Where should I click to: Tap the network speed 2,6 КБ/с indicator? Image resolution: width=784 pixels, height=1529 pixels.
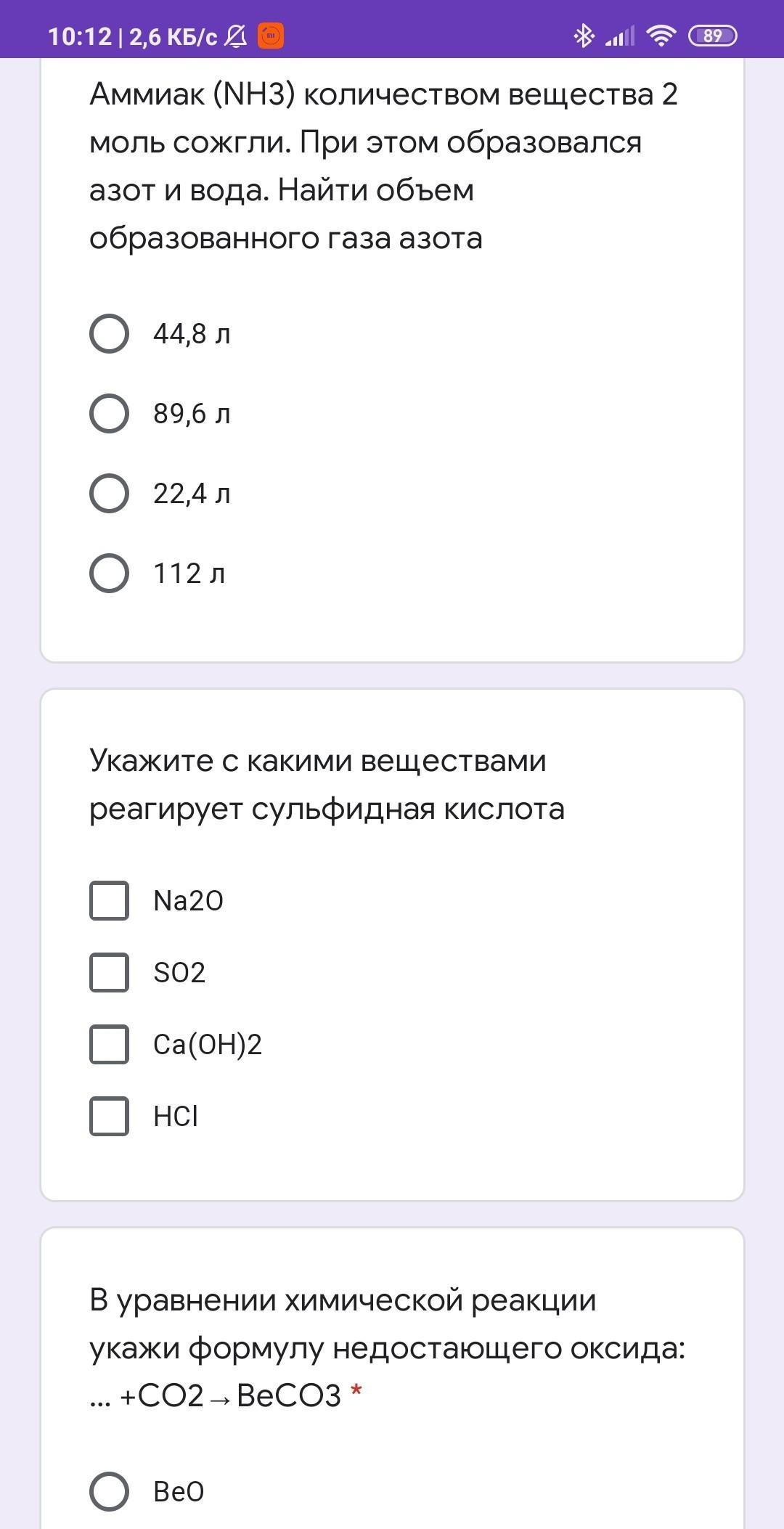coord(173,36)
